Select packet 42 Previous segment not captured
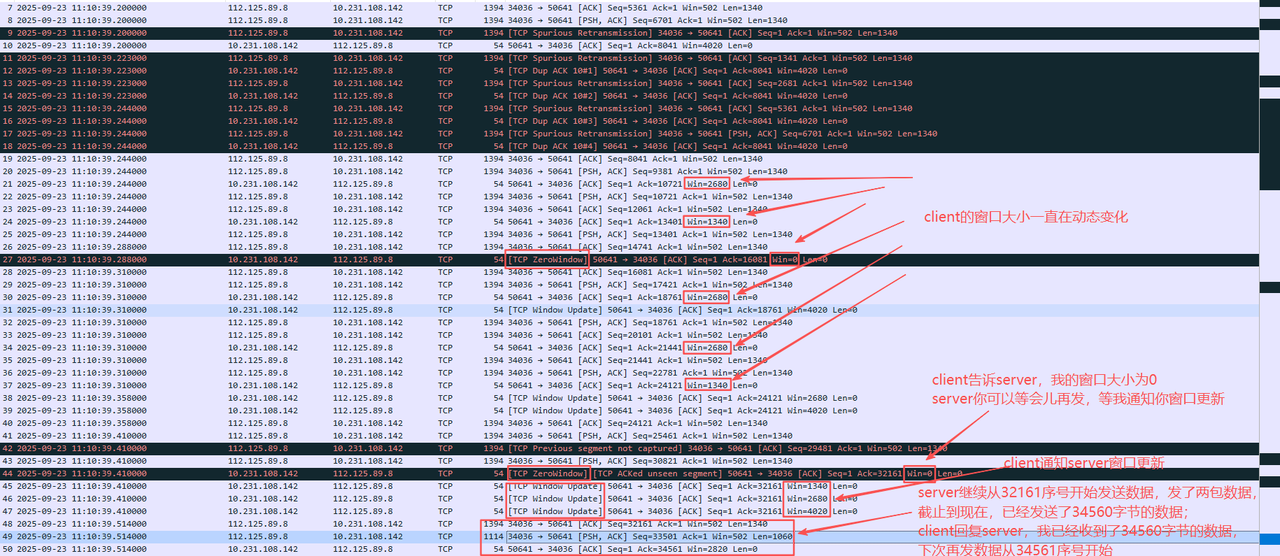This screenshot has height=556, width=1280. click(640, 448)
